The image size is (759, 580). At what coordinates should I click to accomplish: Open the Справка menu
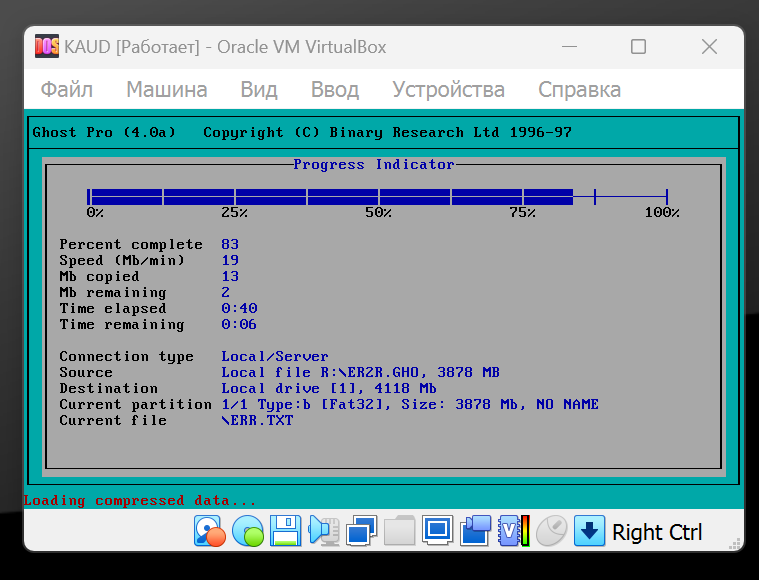[x=579, y=90]
